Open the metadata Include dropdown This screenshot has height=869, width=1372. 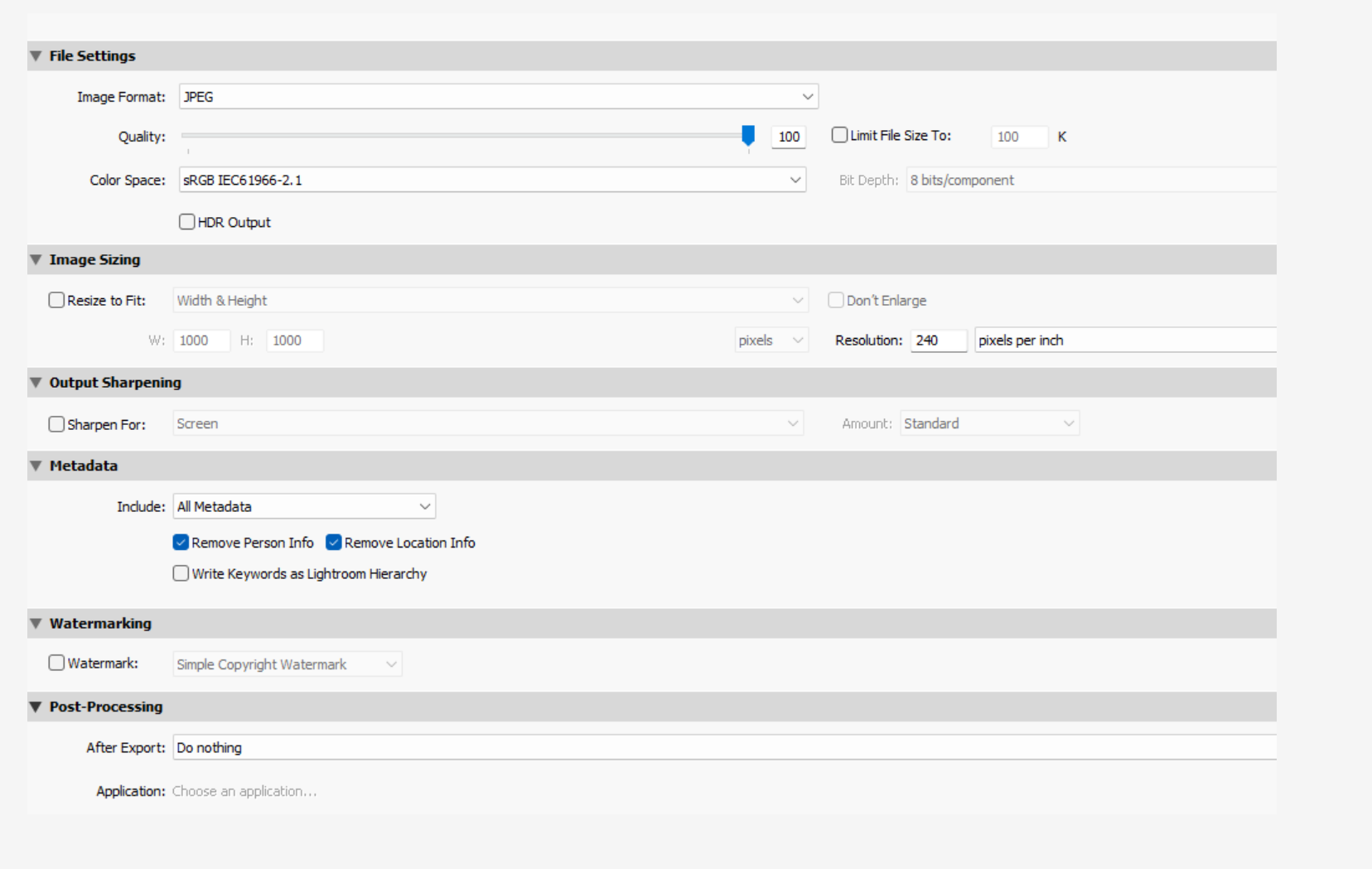(x=304, y=507)
